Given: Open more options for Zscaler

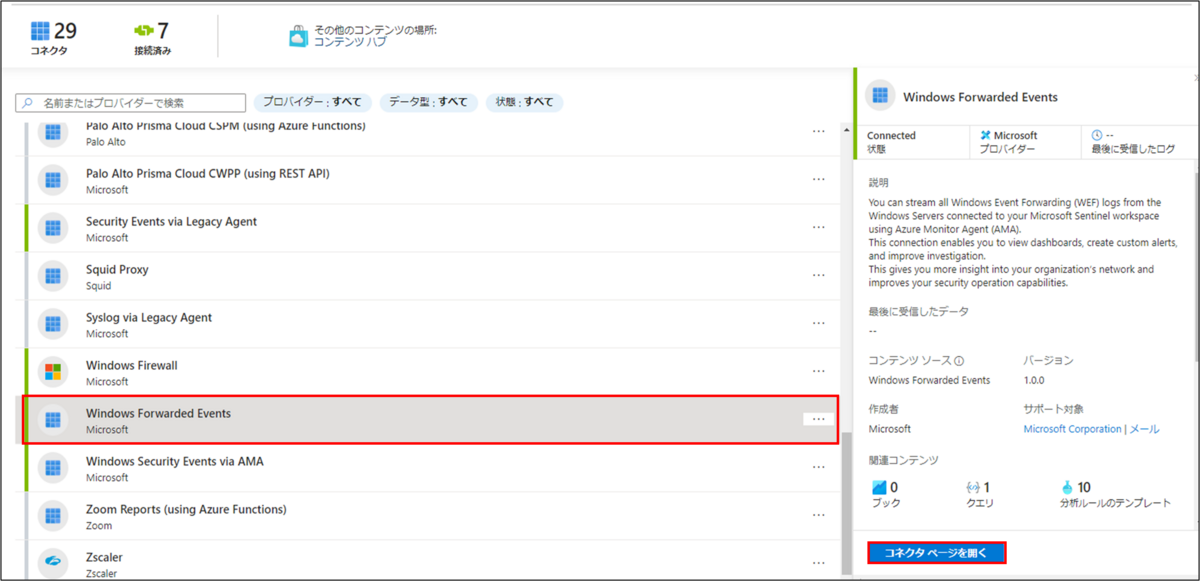Looking at the screenshot, I should tap(819, 563).
